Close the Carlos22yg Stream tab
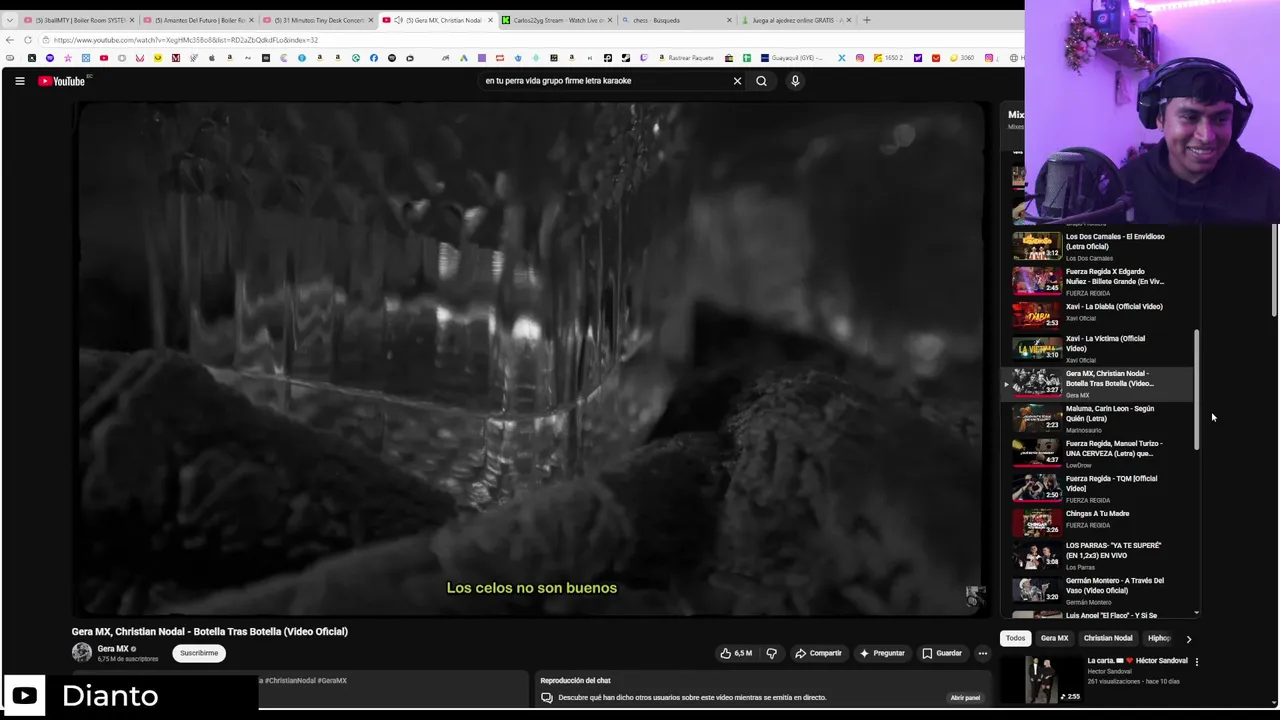This screenshot has height=720, width=1280. (x=609, y=20)
